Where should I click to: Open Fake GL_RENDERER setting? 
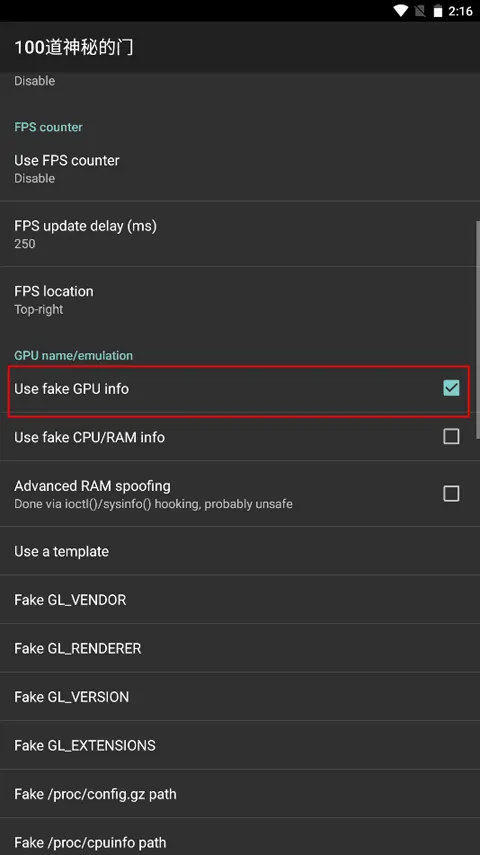(x=240, y=648)
